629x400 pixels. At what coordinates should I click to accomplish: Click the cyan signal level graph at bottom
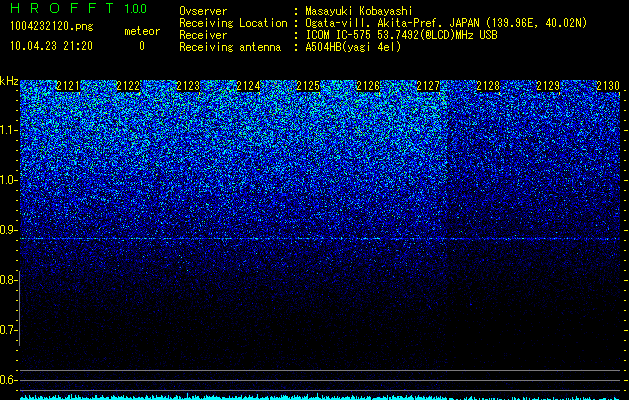pyautogui.click(x=320, y=397)
